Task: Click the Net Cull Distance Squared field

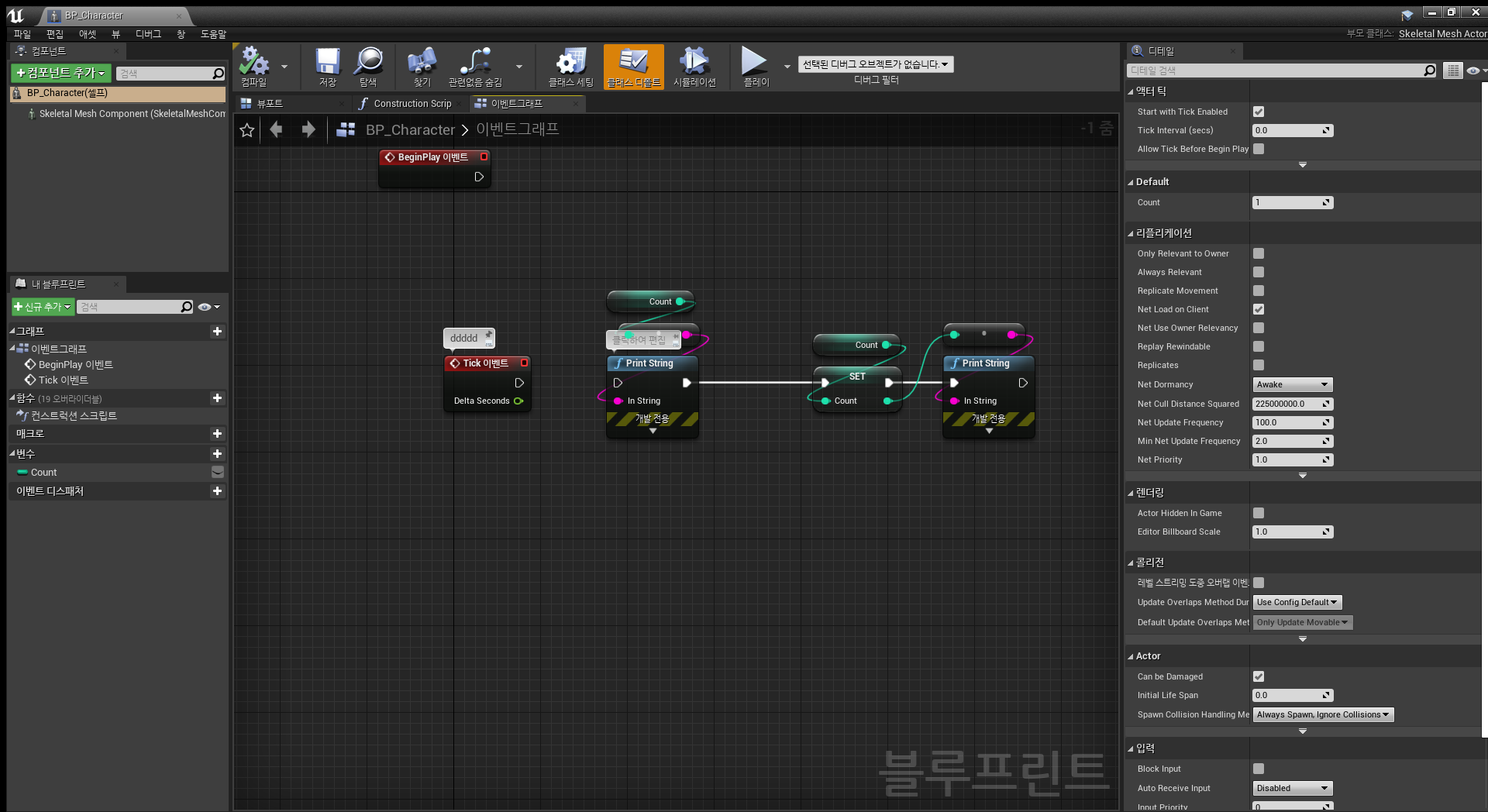Action: click(x=1292, y=404)
